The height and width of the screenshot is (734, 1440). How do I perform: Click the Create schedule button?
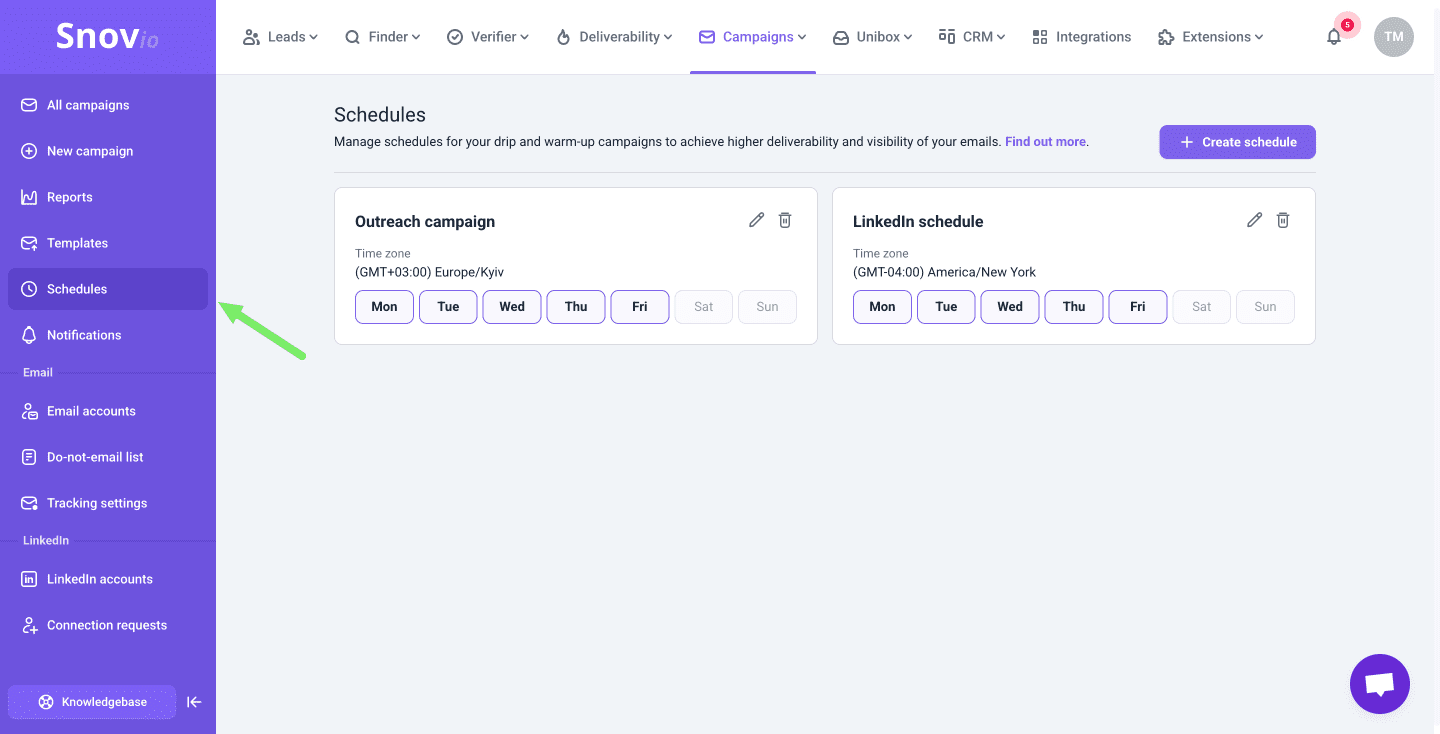point(1237,142)
